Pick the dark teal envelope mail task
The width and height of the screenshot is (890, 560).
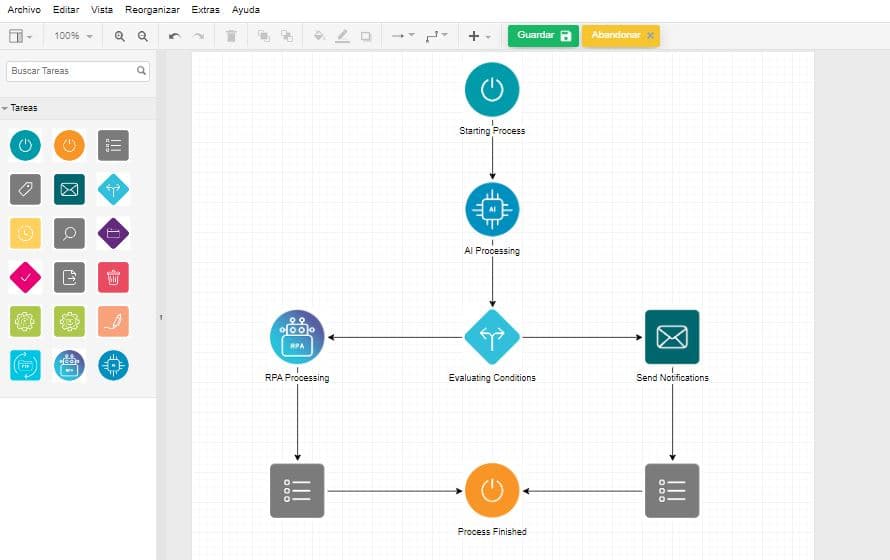[69, 189]
